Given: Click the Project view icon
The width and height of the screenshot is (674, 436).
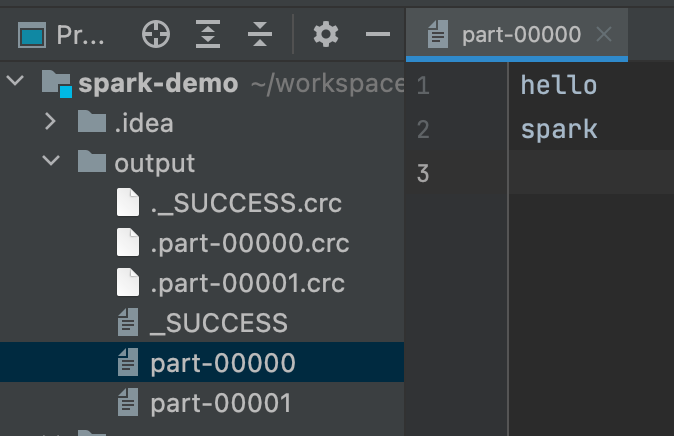Looking at the screenshot, I should [x=32, y=36].
